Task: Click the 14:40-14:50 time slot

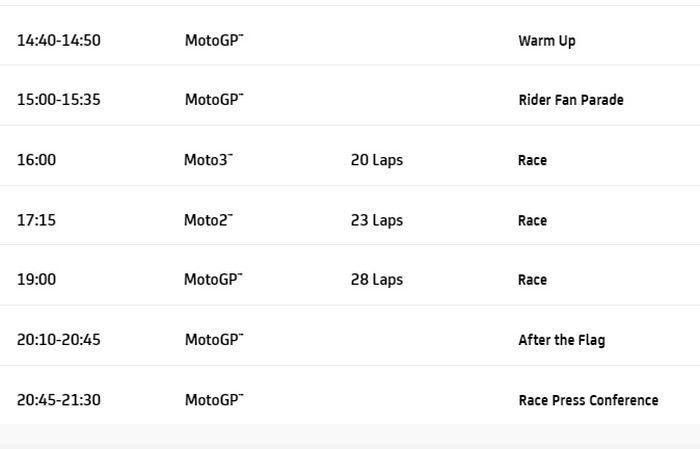Action: coord(59,41)
